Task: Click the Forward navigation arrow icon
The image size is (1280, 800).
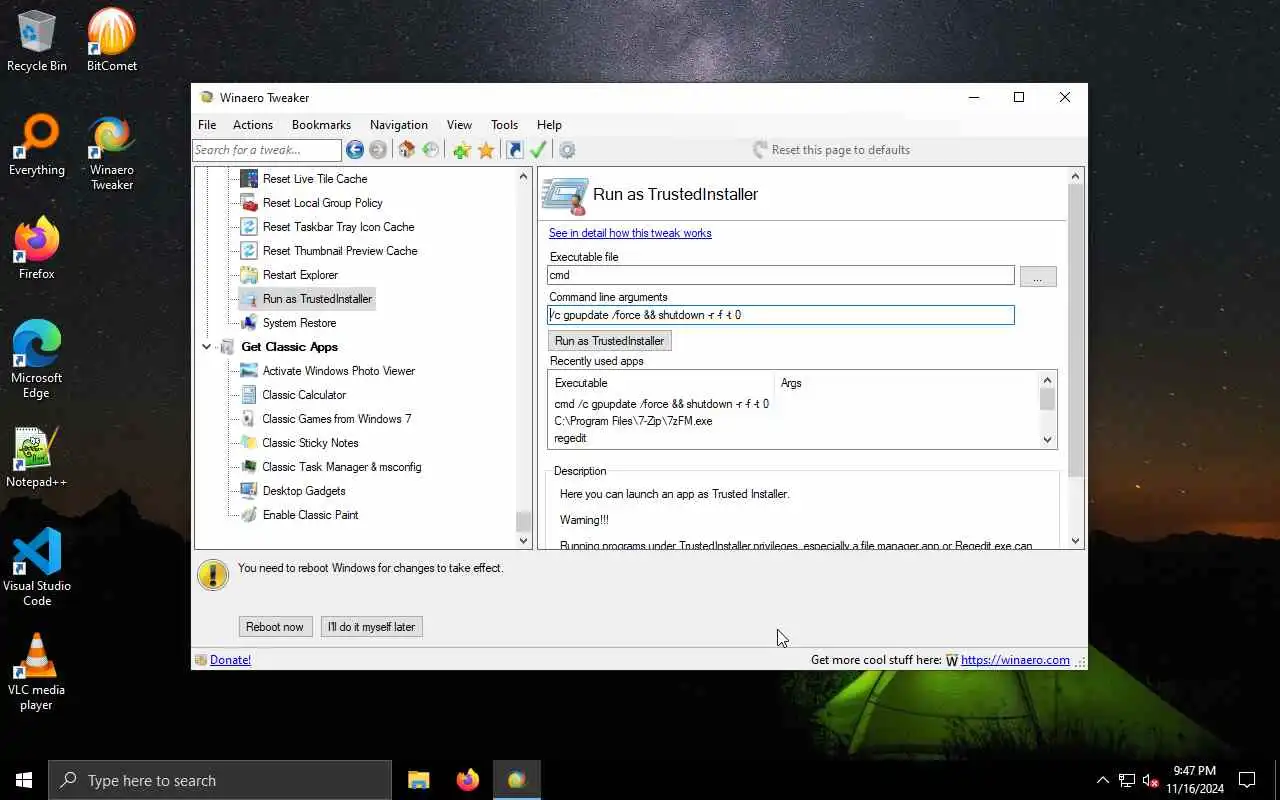Action: tap(378, 150)
